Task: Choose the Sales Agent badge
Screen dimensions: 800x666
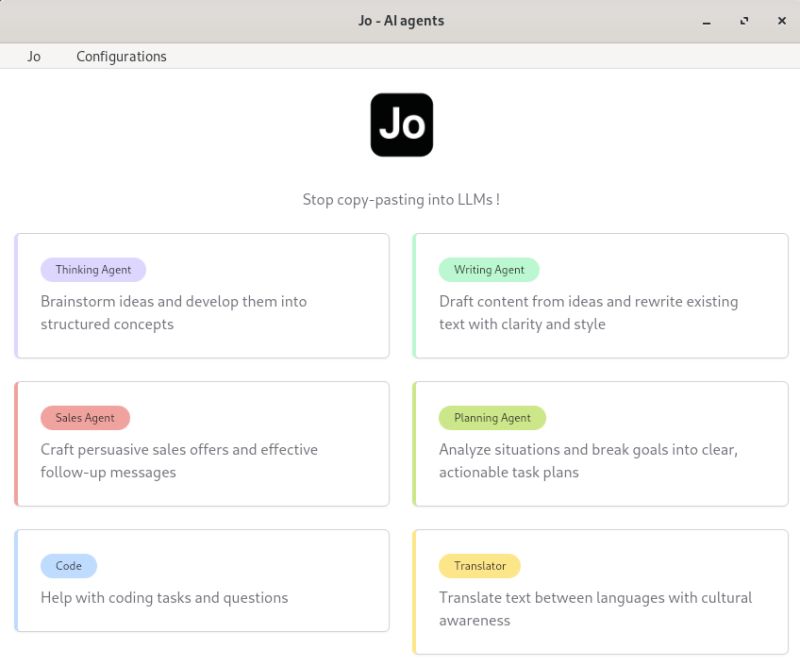Action: click(85, 417)
